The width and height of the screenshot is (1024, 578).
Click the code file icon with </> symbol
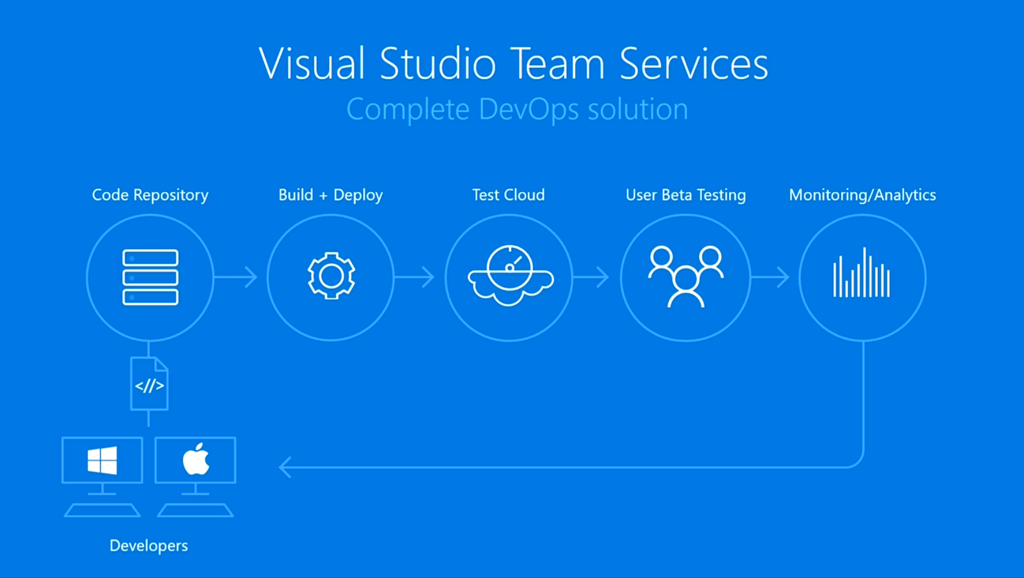pos(150,384)
